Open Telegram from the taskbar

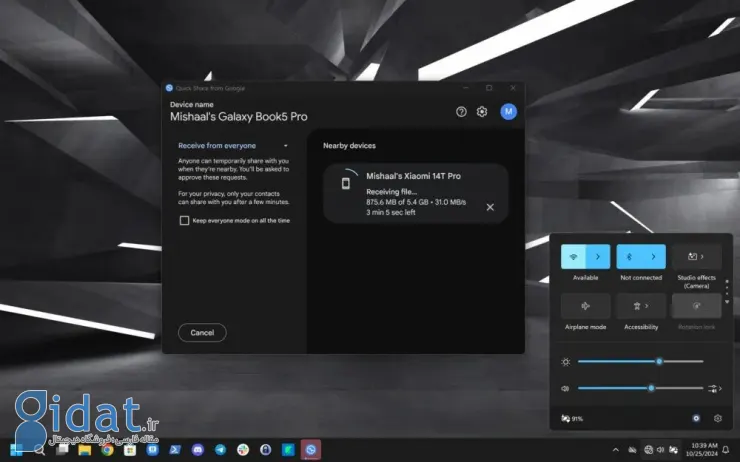click(x=220, y=450)
